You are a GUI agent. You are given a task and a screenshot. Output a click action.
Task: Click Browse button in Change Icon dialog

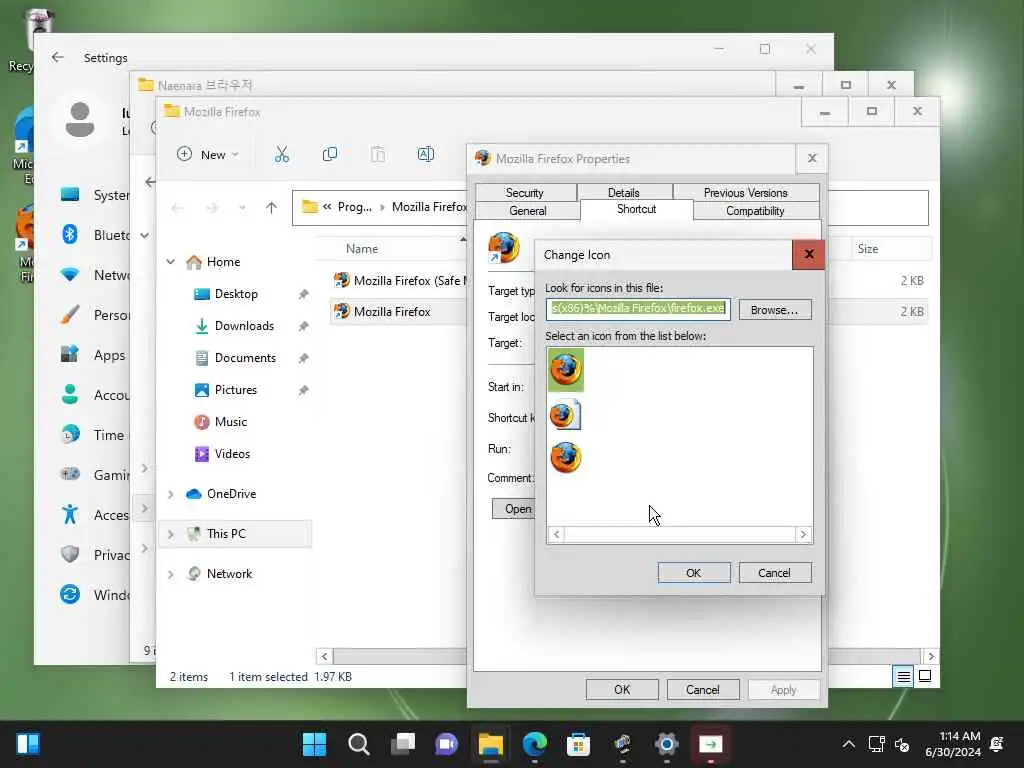coord(775,310)
